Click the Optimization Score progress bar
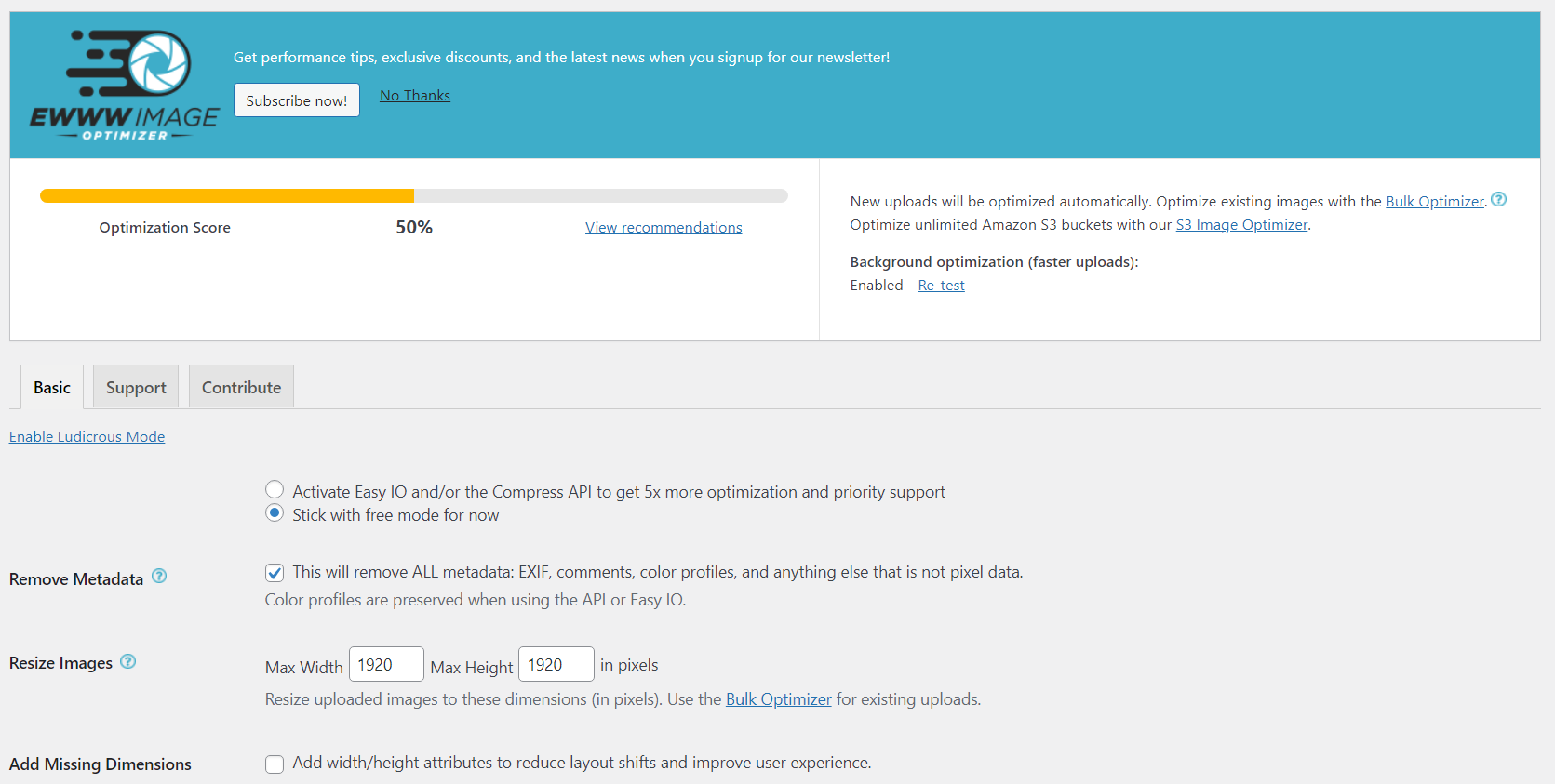The image size is (1555, 784). [x=413, y=196]
